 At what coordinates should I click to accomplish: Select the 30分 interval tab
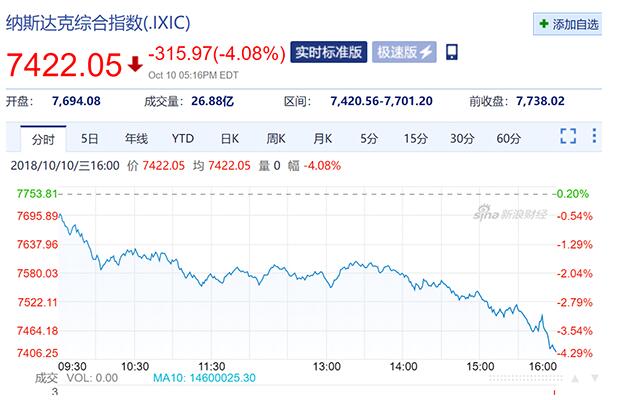pos(461,137)
